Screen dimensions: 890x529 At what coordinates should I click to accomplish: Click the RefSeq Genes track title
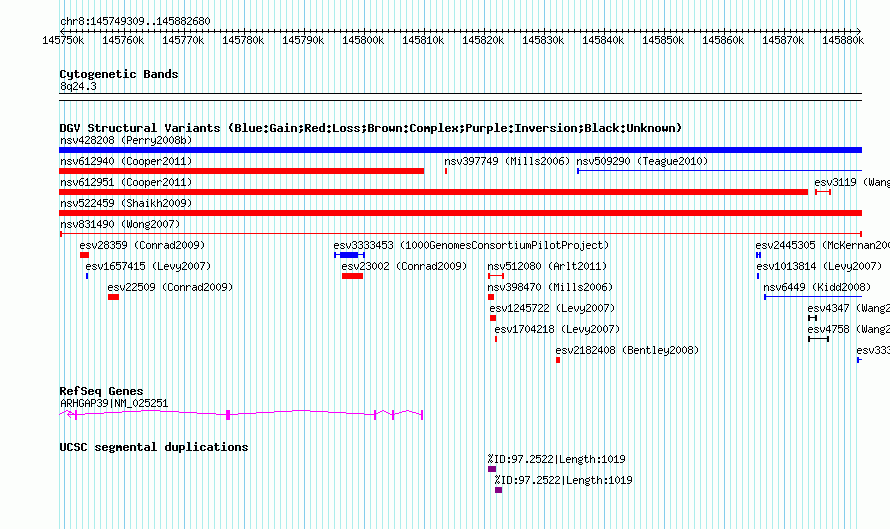pos(101,391)
